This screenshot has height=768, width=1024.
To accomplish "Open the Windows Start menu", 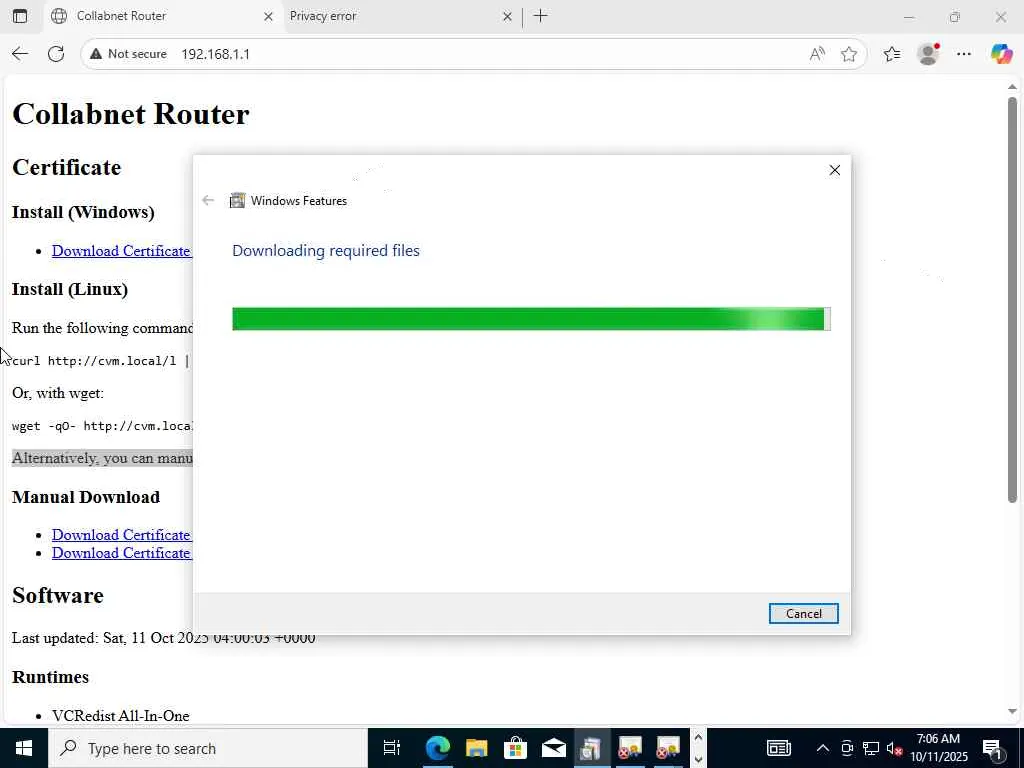I will (24, 748).
